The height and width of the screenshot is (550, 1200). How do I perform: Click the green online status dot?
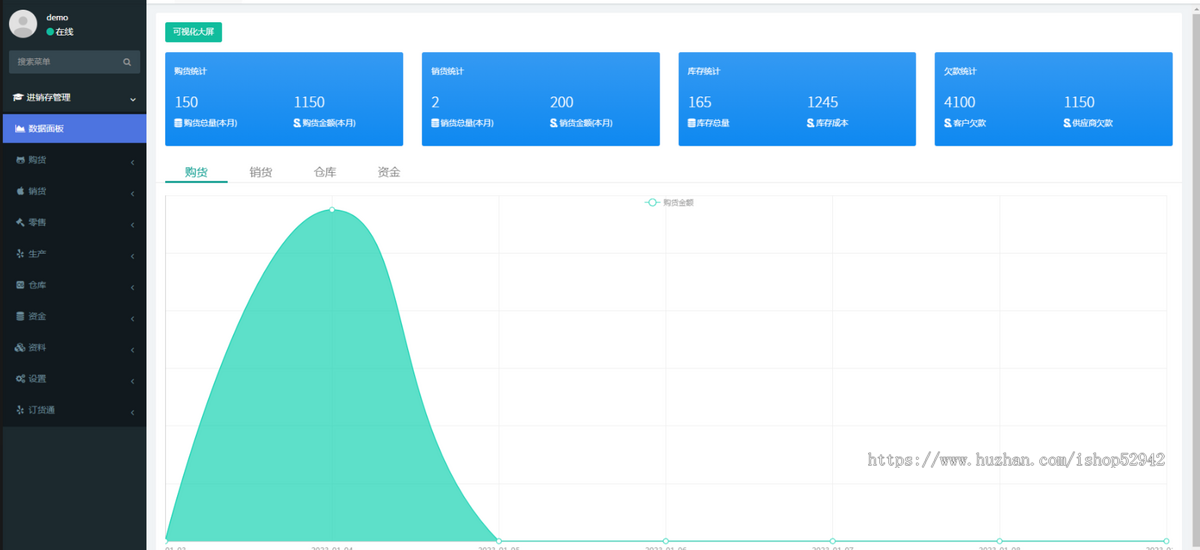(x=50, y=32)
